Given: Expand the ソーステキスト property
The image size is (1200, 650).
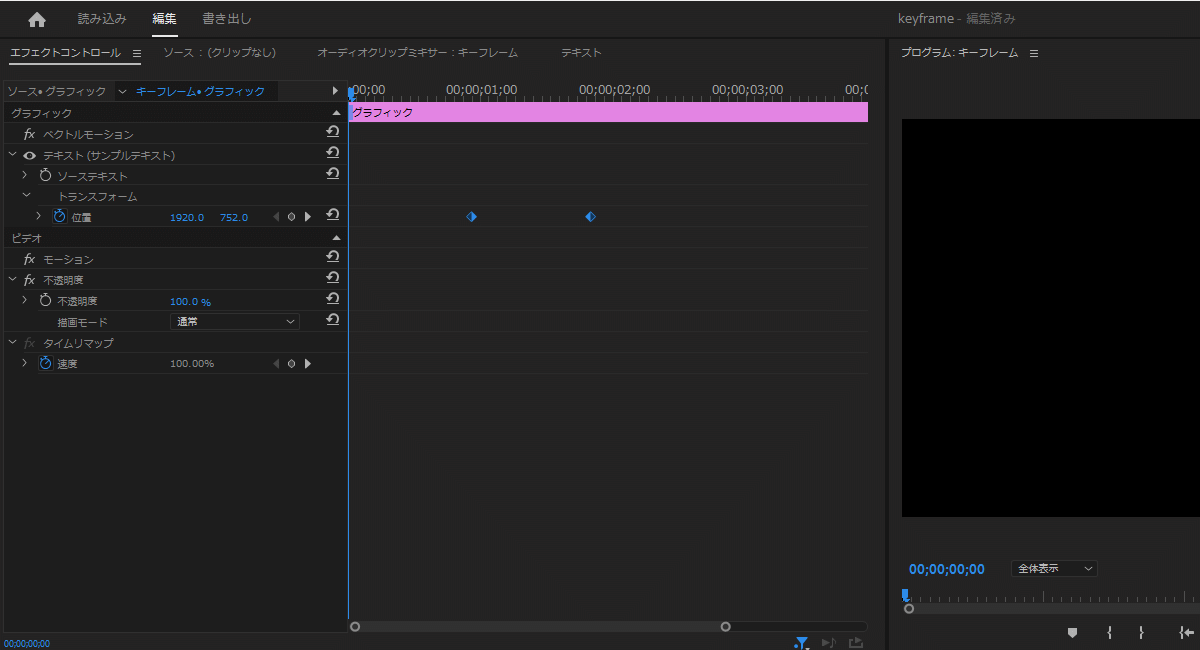Looking at the screenshot, I should [25, 175].
